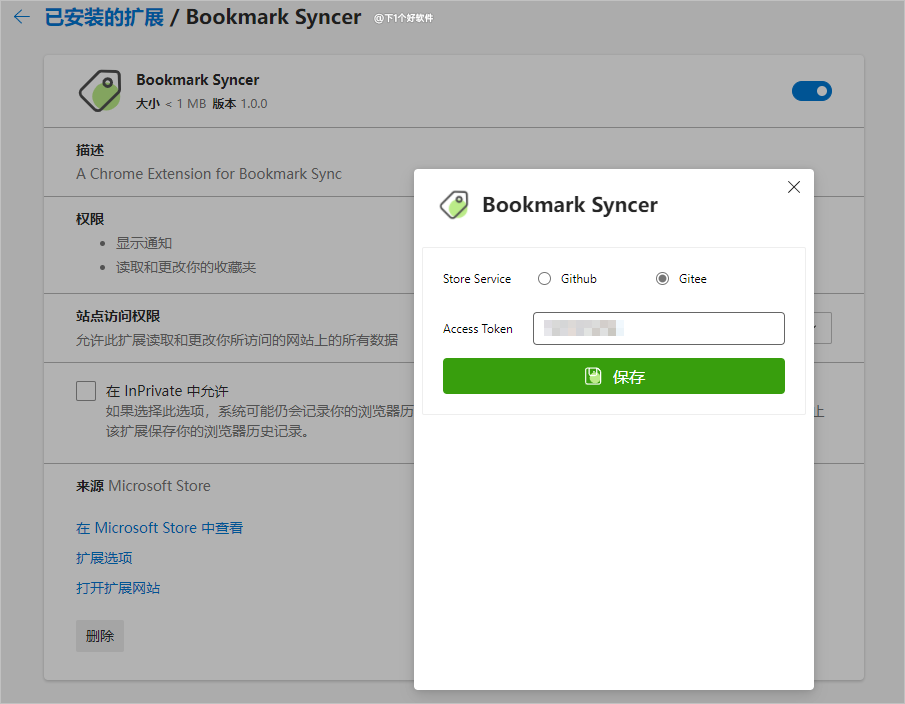Open the 扩展选项 link
This screenshot has height=704, width=905.
(104, 558)
